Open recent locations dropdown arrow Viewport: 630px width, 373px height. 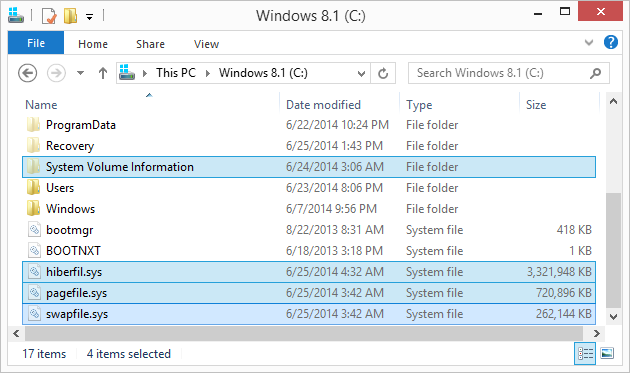click(81, 73)
